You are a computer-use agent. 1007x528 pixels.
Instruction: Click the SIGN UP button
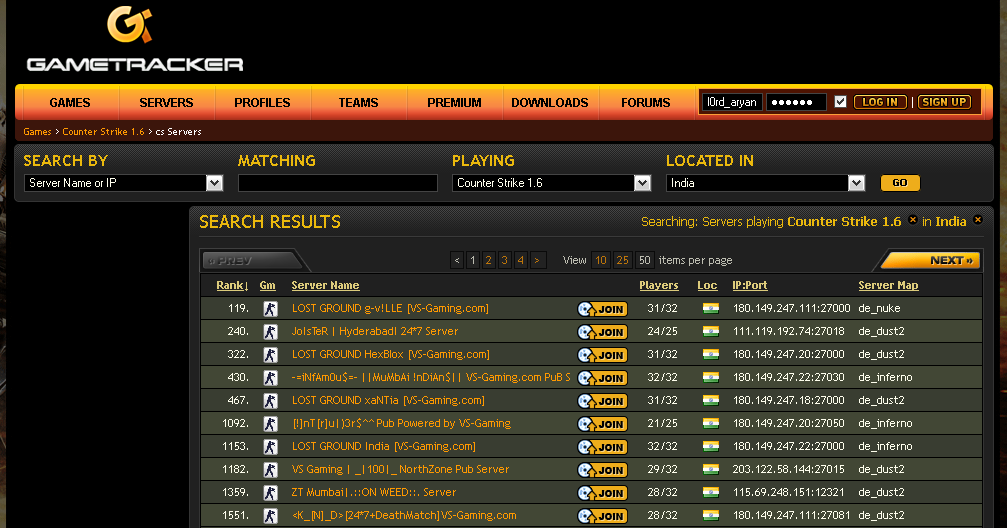coord(944,102)
